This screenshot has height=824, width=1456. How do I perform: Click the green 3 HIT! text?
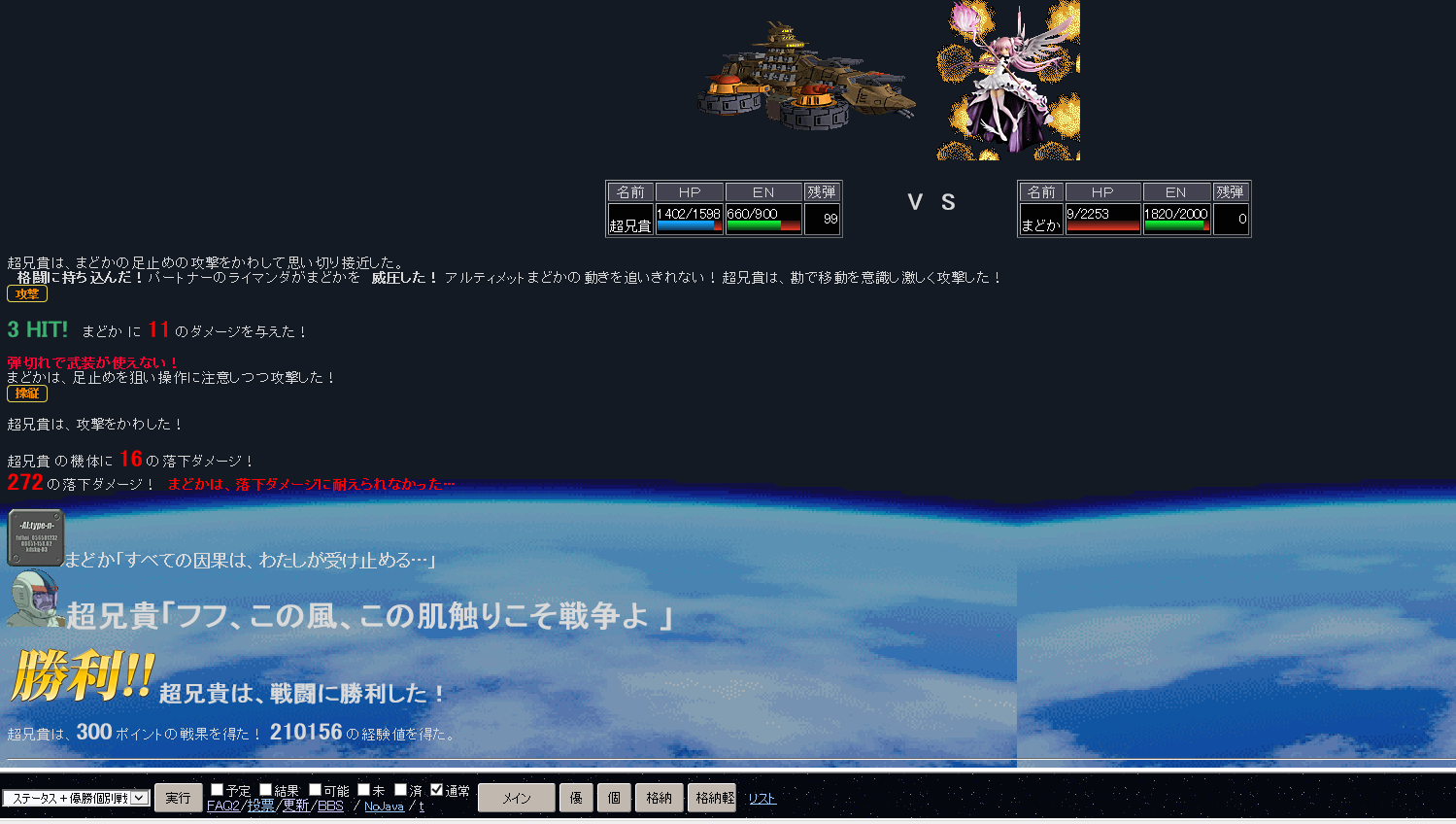coord(38,329)
